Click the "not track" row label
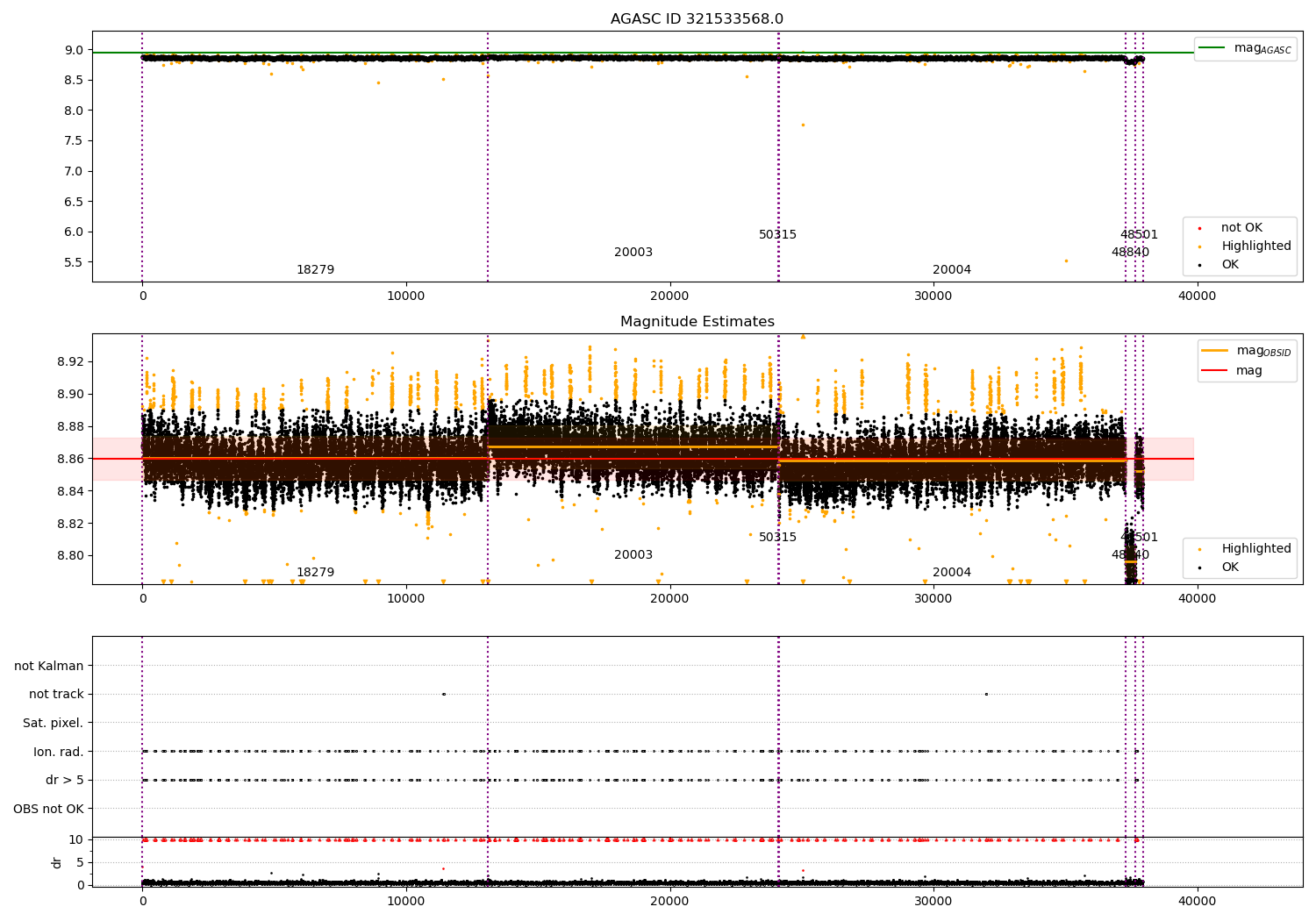1316x921 pixels. tap(56, 694)
